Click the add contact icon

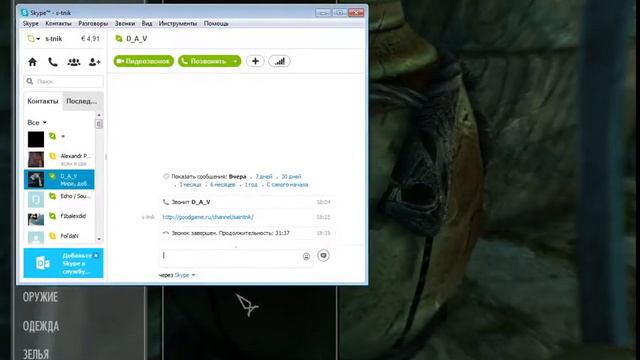[95, 62]
